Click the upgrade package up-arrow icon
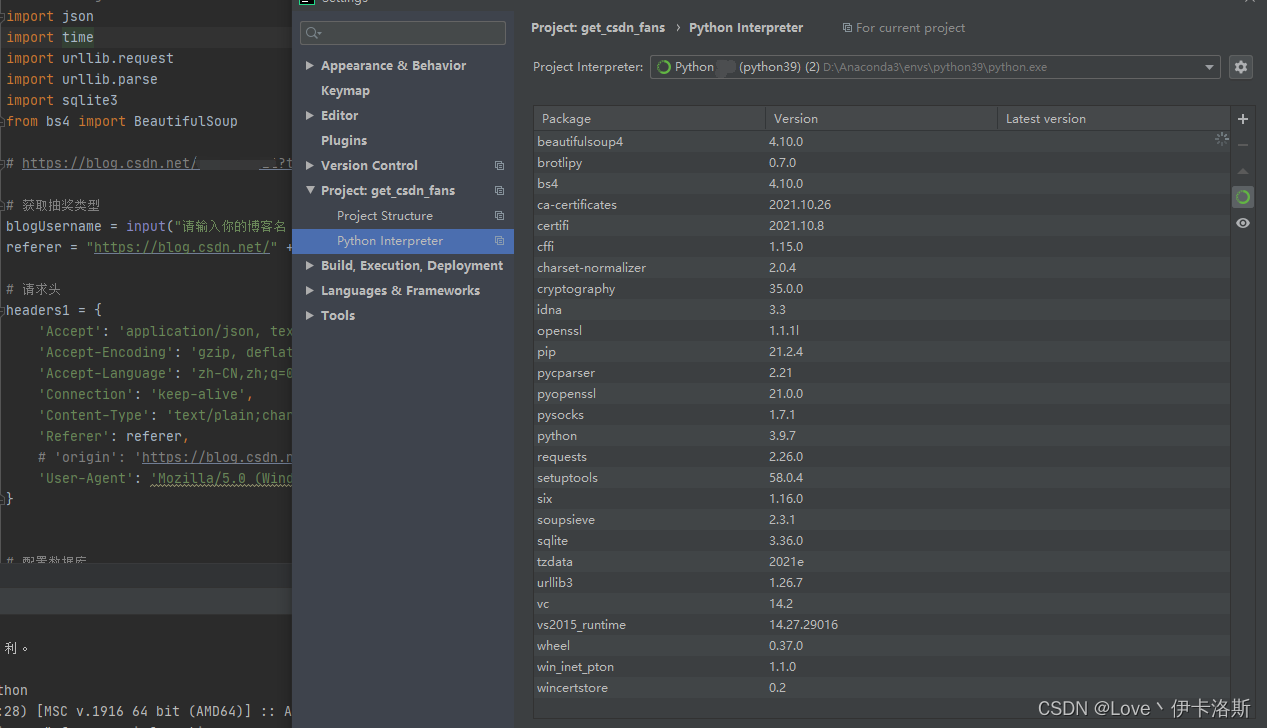The width and height of the screenshot is (1267, 728). coord(1243,171)
